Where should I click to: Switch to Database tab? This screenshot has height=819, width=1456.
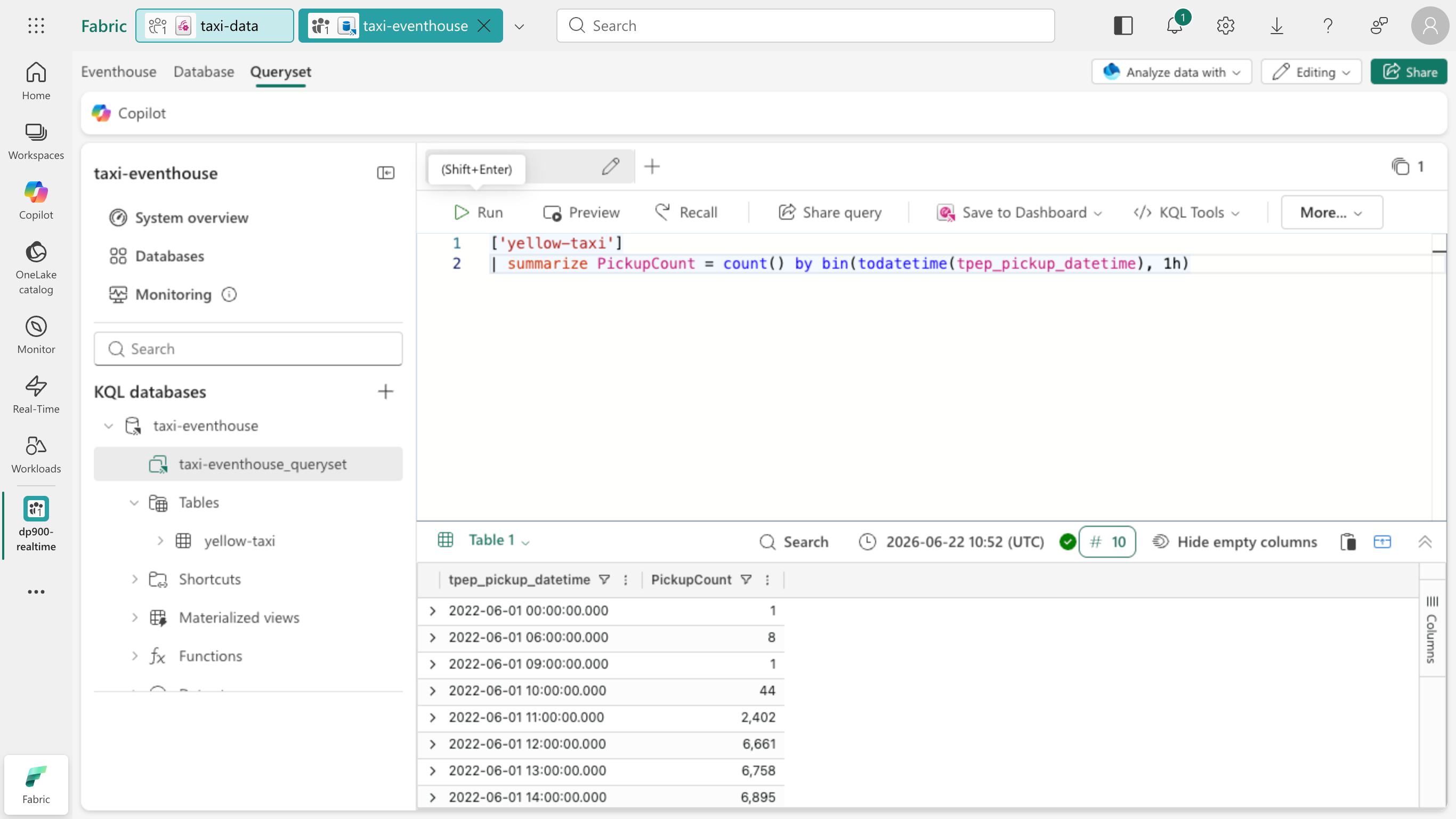[x=204, y=72]
